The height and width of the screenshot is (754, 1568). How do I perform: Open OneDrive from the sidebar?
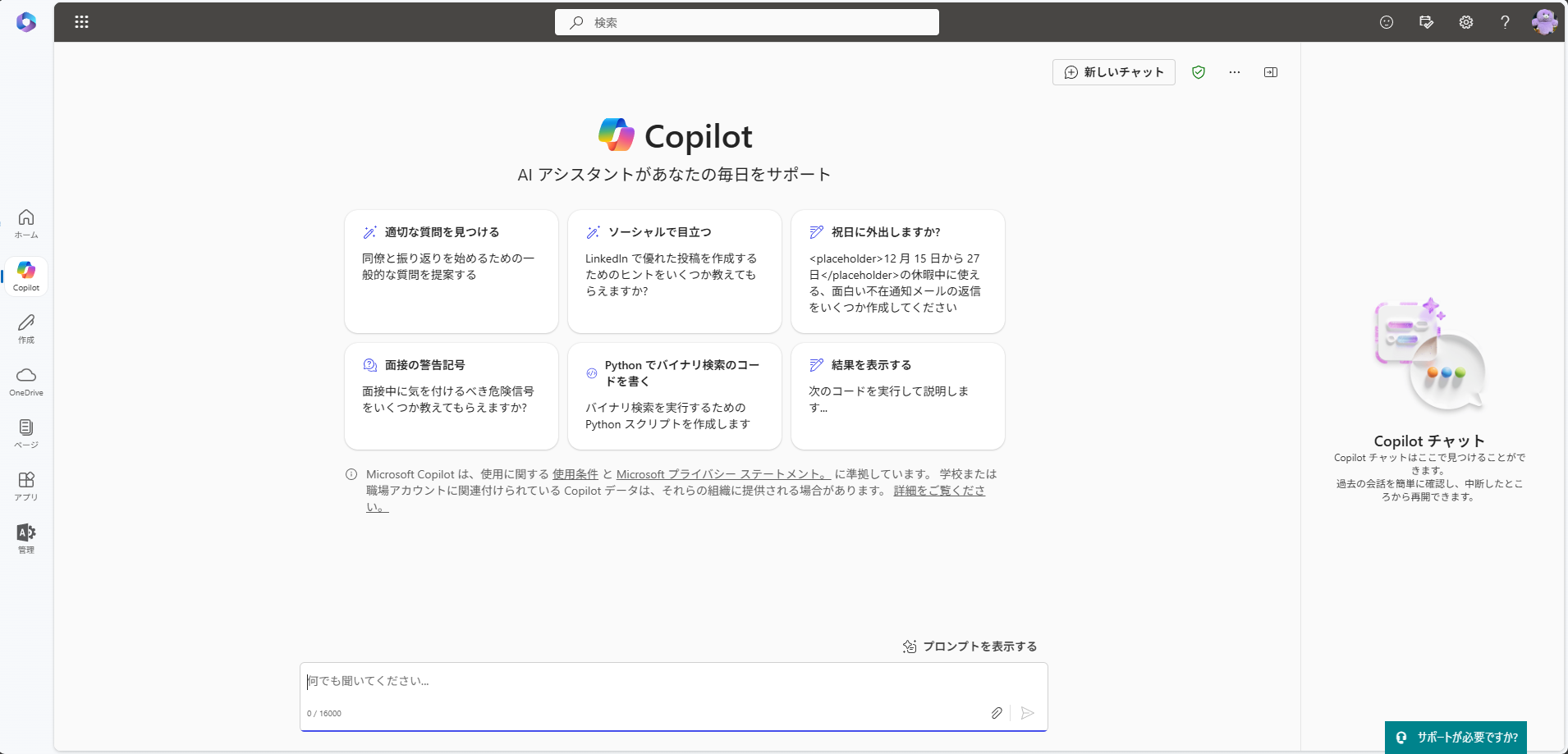[x=26, y=382]
